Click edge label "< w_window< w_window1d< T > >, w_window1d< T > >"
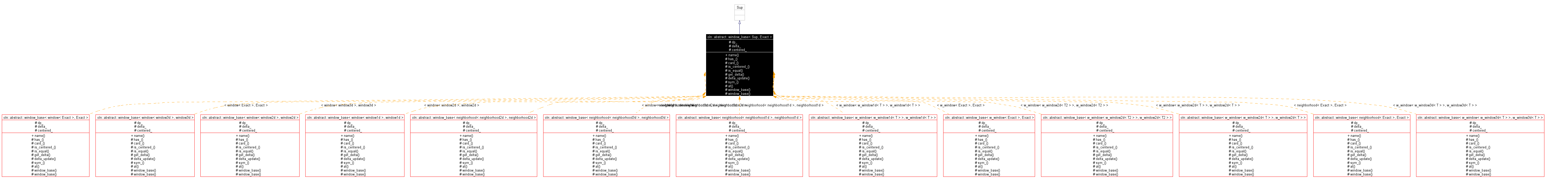Image resolution: width=1568 pixels, height=181 pixels. [x=878, y=105]
